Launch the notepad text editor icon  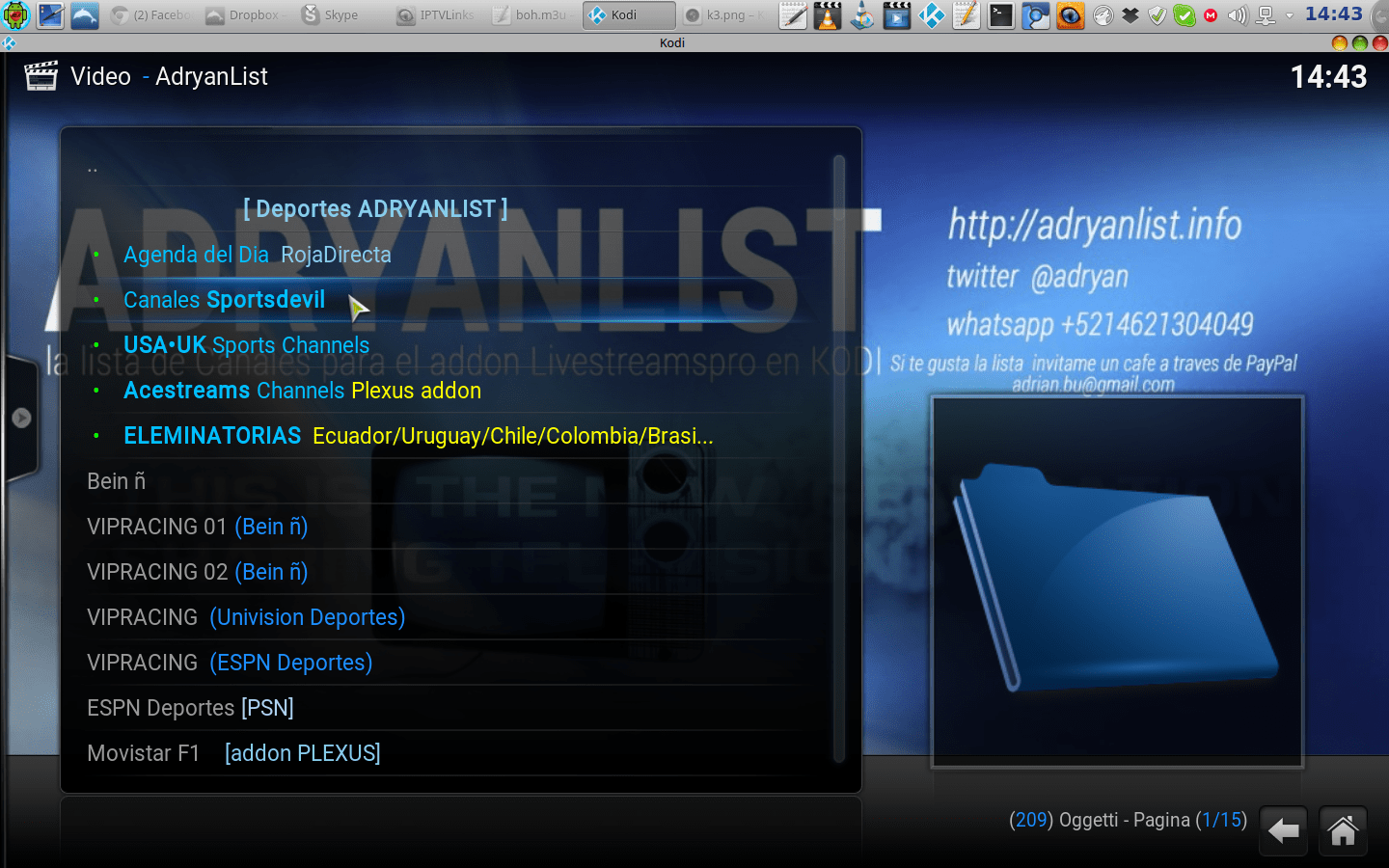[793, 15]
